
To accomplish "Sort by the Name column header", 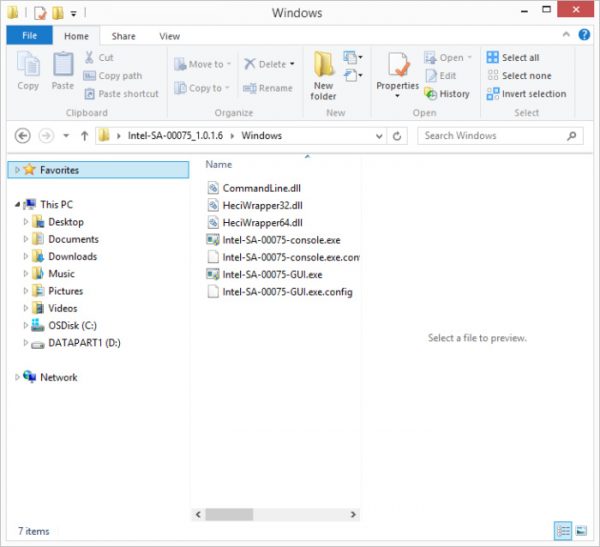I will tap(218, 164).
